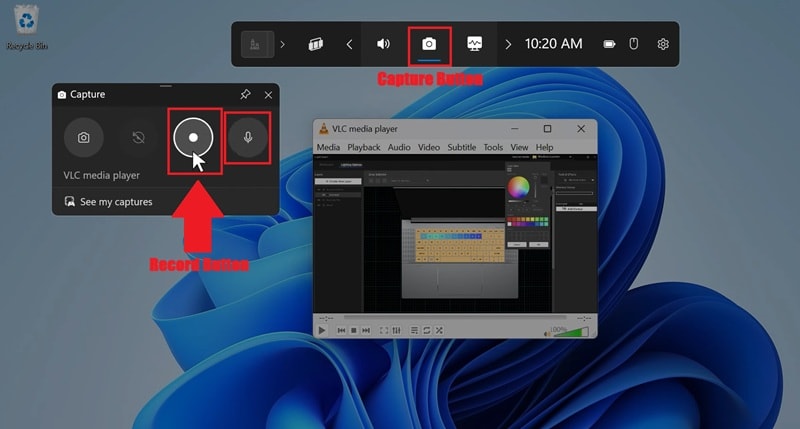
Task: Open the Video menu in VLC
Action: point(429,147)
